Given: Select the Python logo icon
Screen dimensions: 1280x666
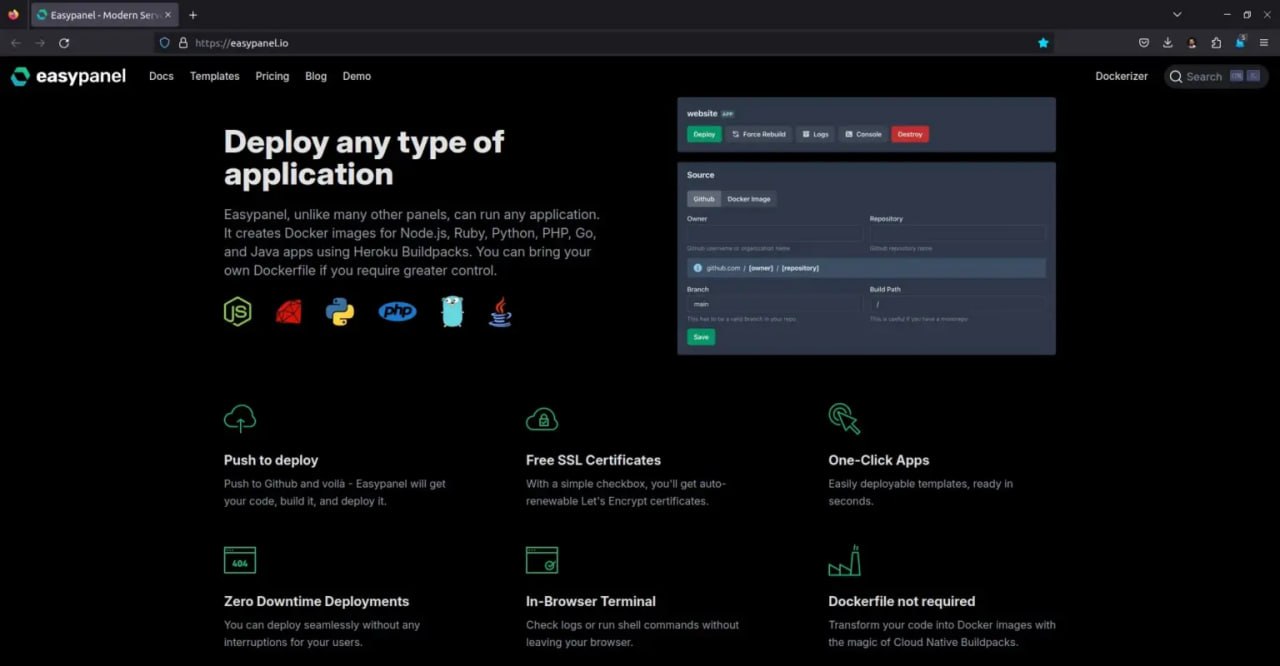Looking at the screenshot, I should tap(342, 311).
